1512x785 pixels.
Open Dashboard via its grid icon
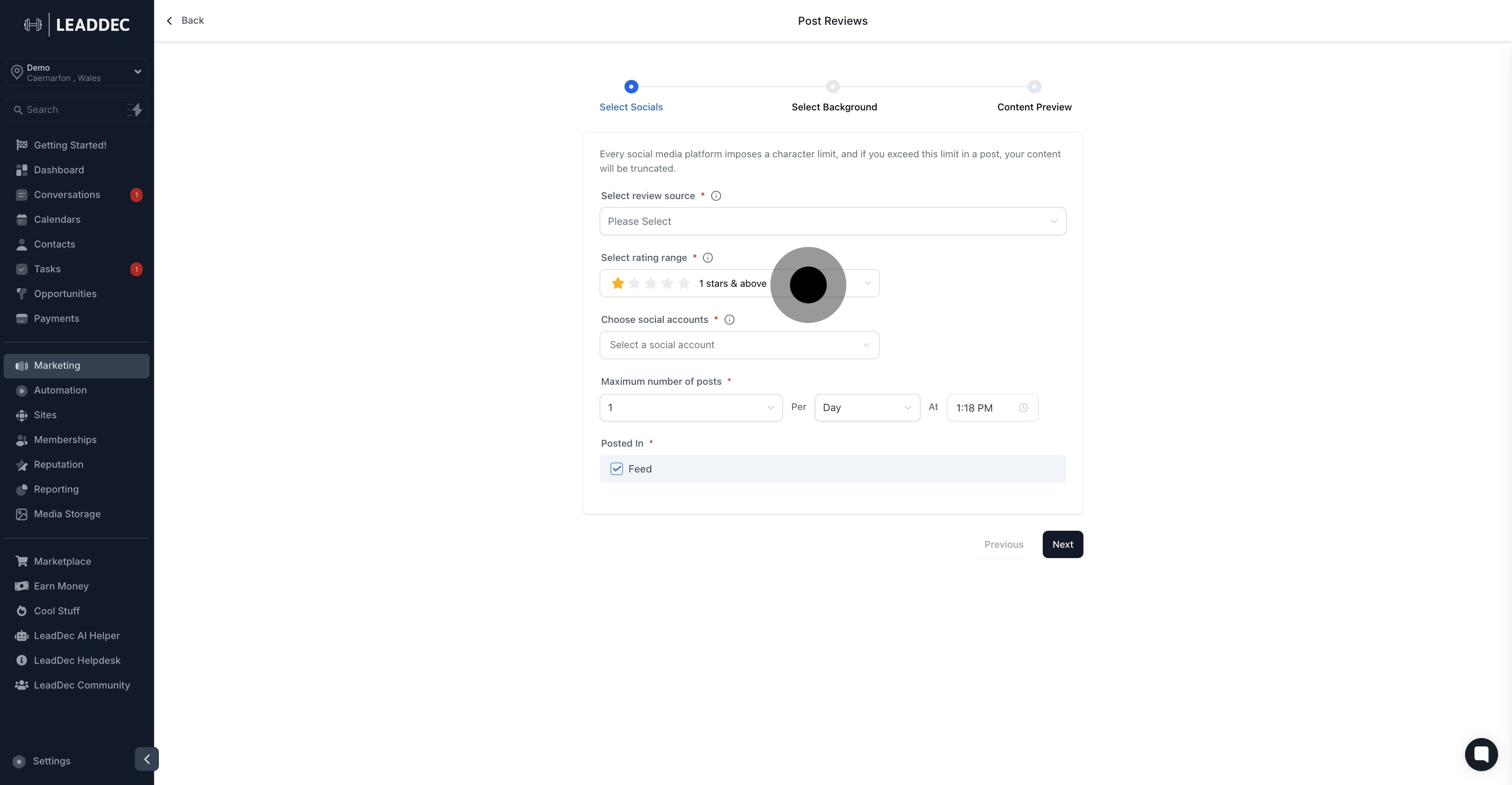click(22, 170)
